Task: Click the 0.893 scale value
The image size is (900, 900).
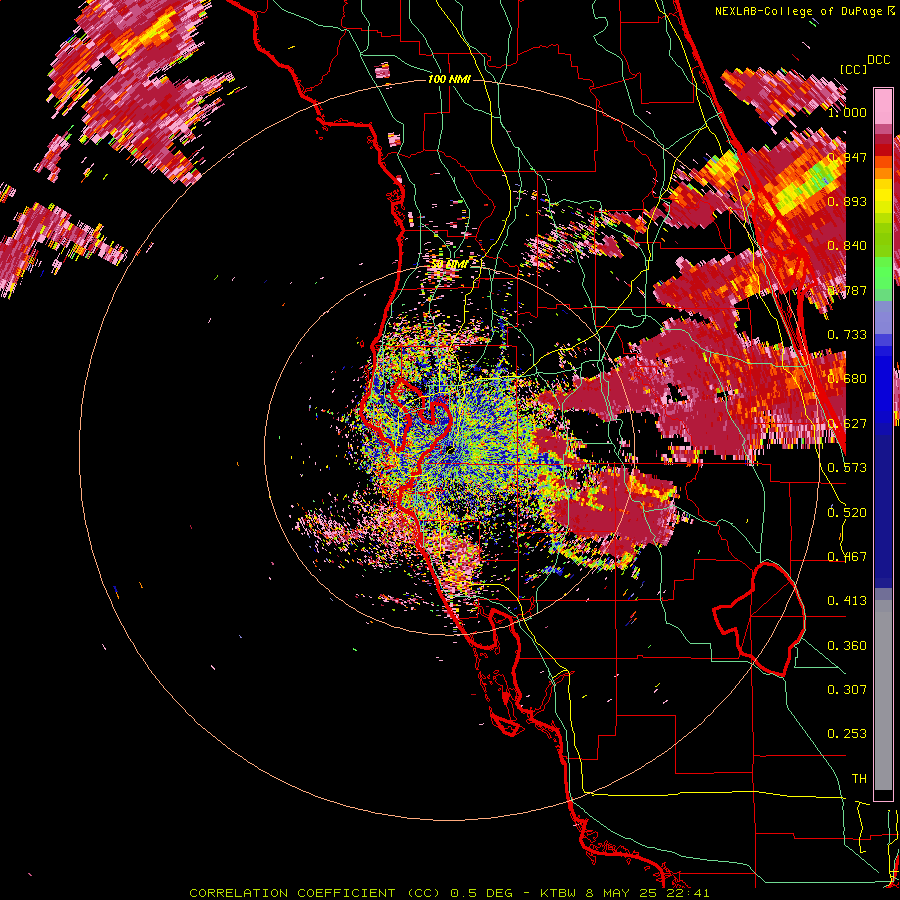Action: [x=847, y=201]
